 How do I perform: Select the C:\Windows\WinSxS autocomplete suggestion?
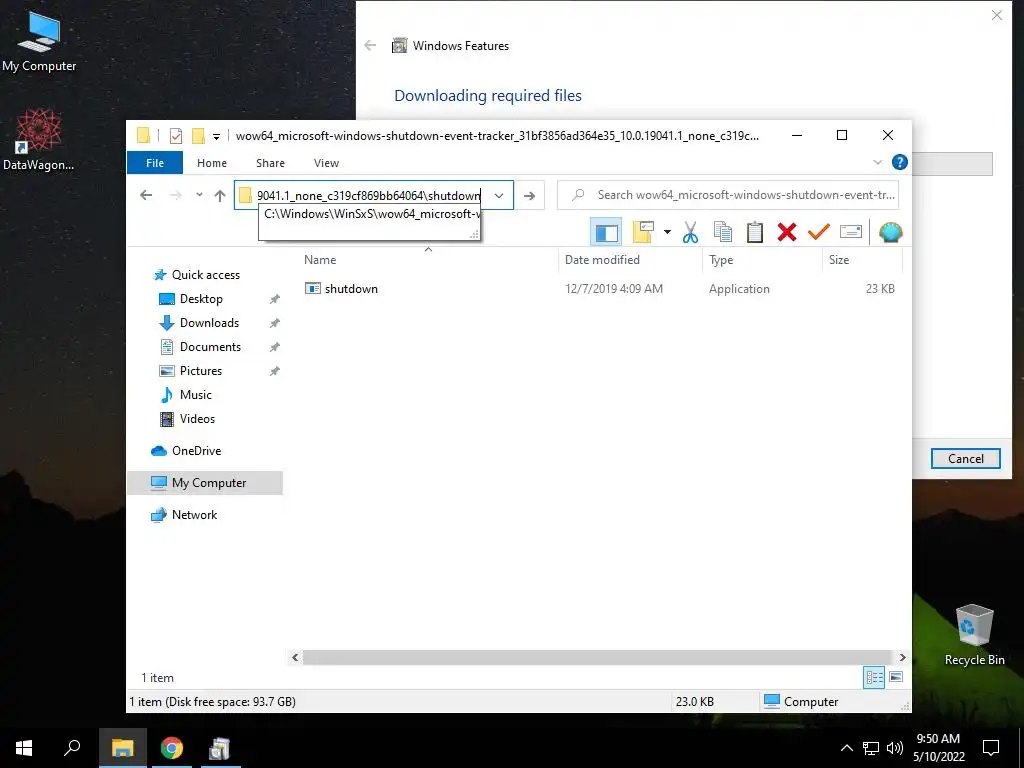(x=370, y=214)
